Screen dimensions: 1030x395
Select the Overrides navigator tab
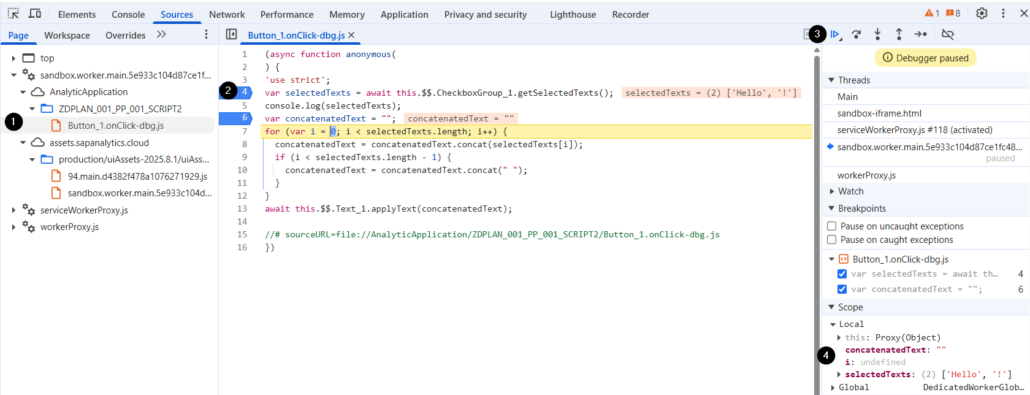click(125, 35)
